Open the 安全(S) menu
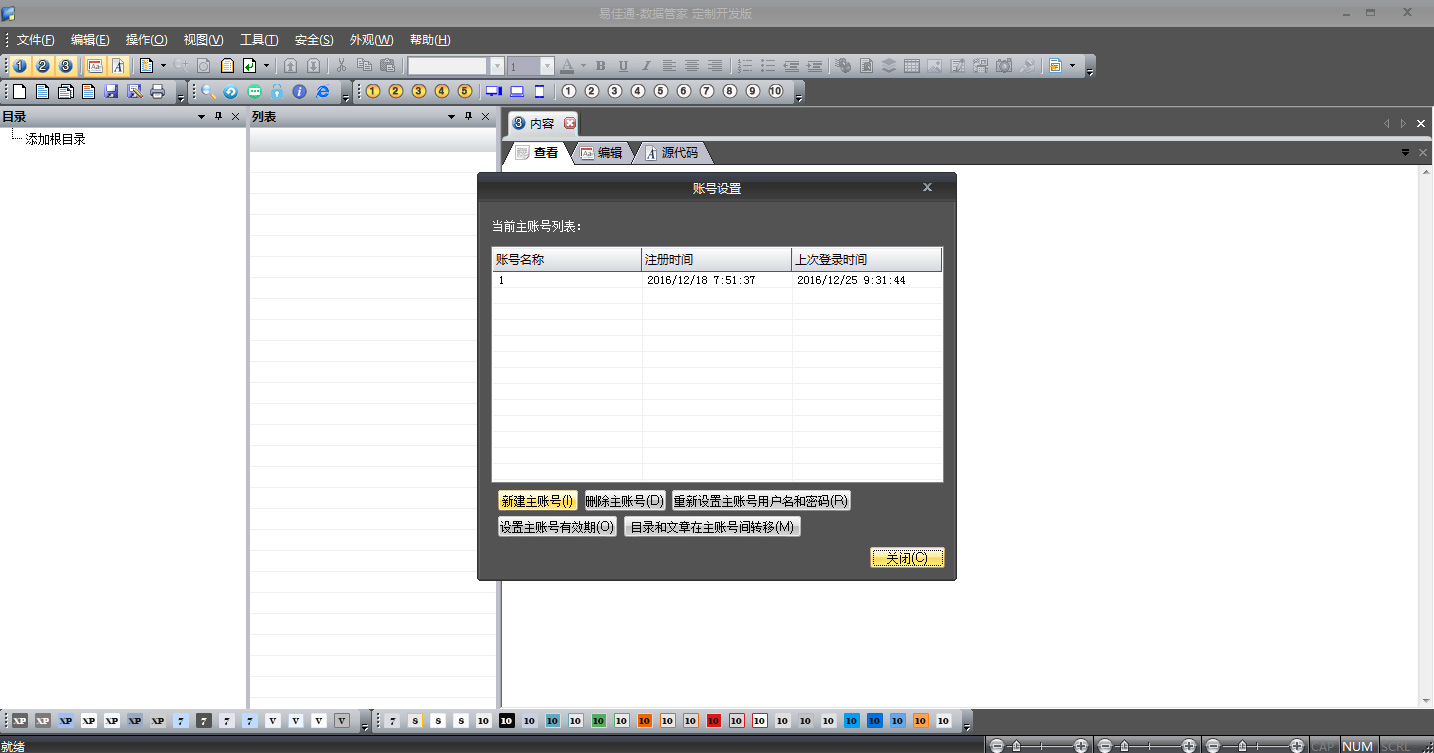 pos(313,40)
